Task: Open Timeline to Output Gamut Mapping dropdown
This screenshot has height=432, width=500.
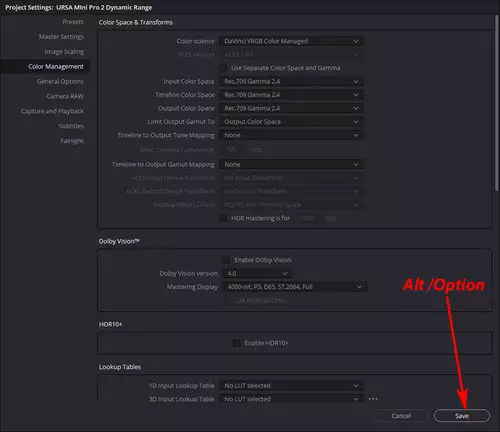Action: pyautogui.click(x=291, y=165)
